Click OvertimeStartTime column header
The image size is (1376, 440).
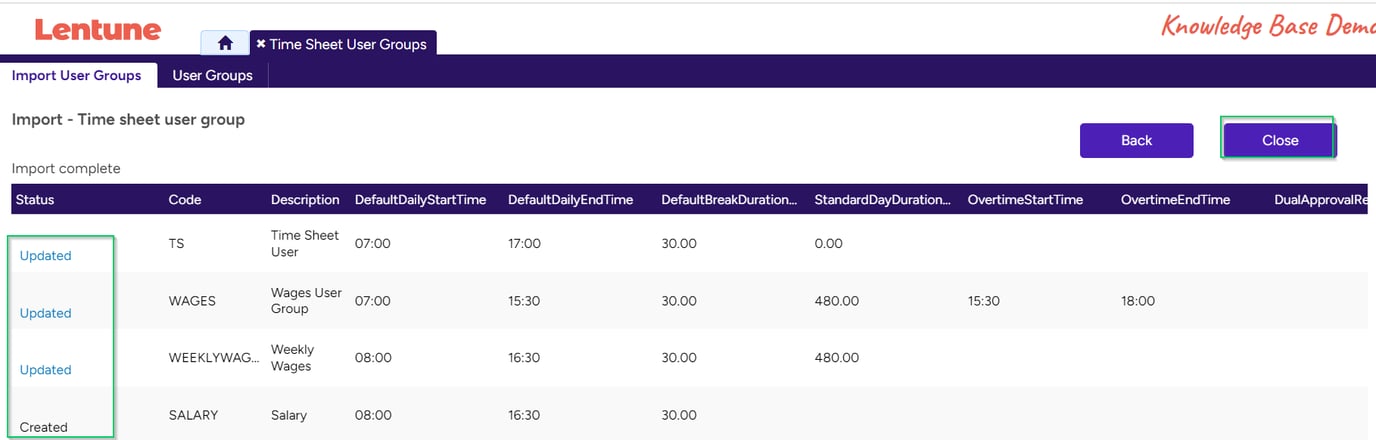[1025, 199]
